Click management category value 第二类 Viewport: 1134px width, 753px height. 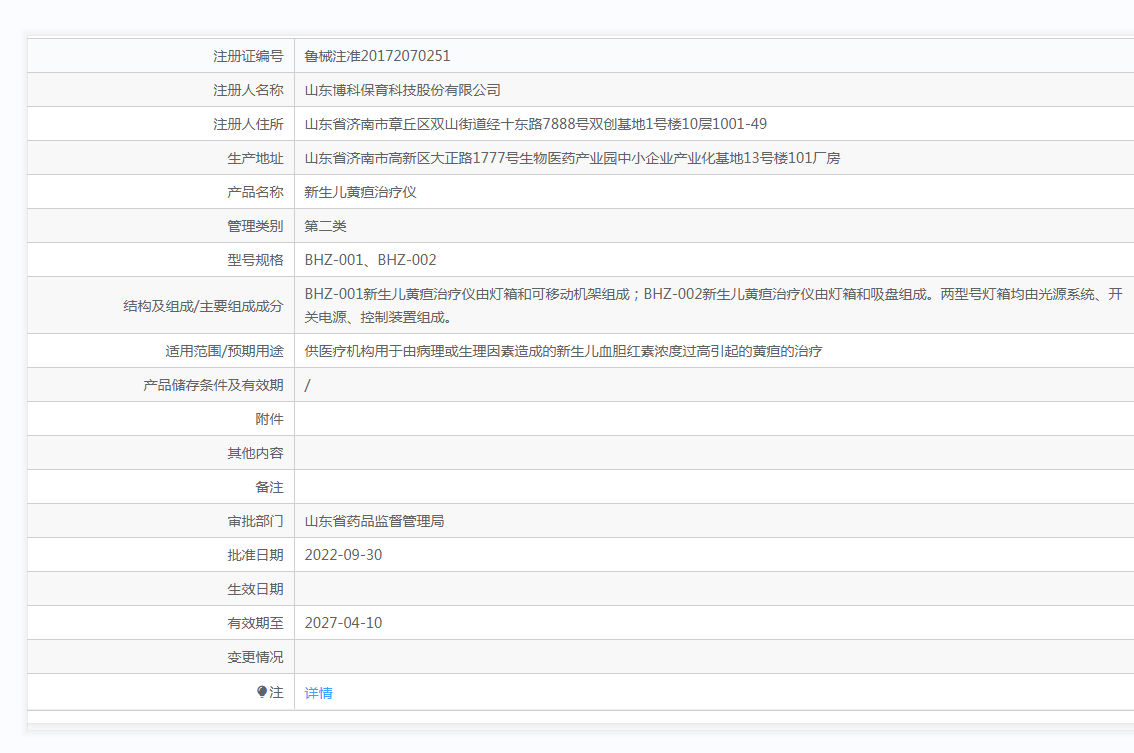[325, 226]
